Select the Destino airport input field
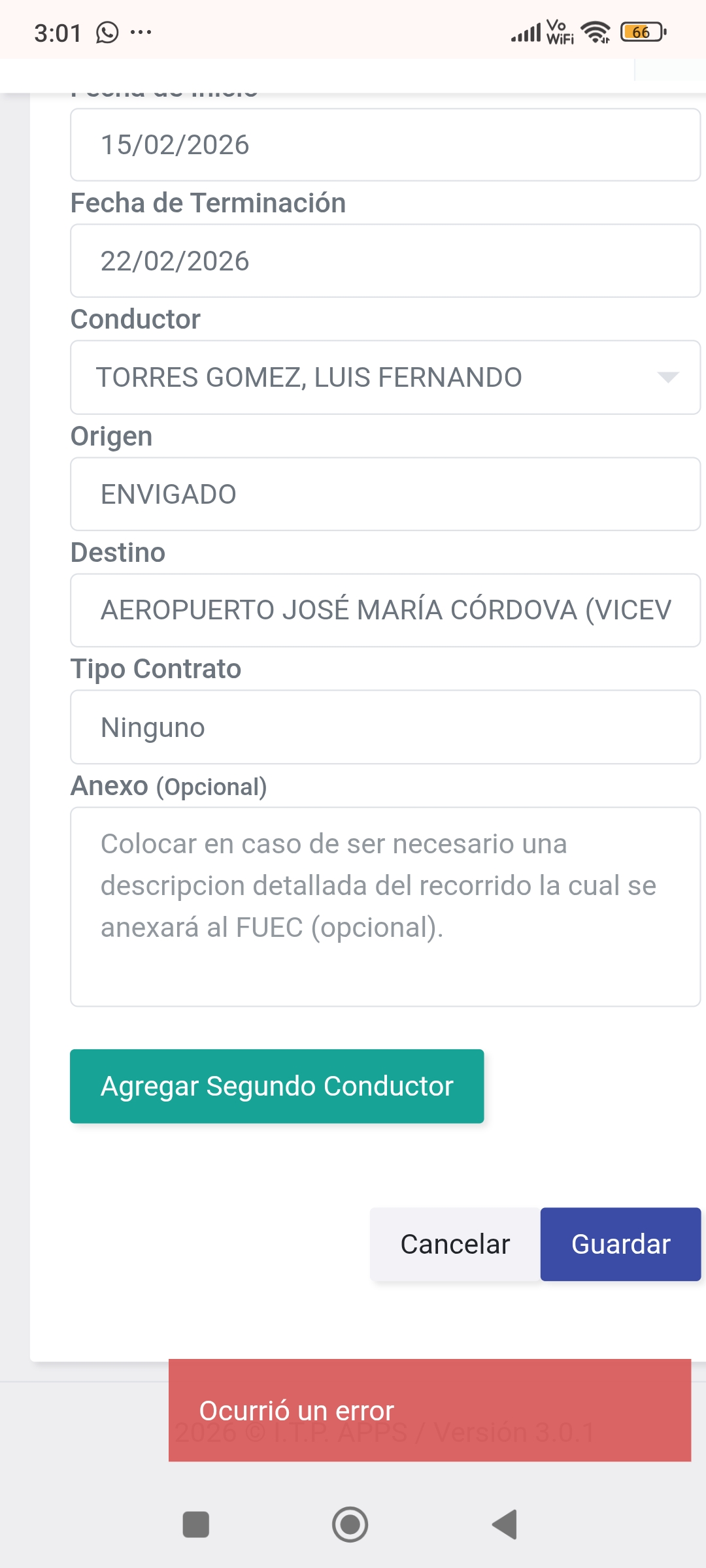The height and width of the screenshot is (1568, 706). (385, 610)
